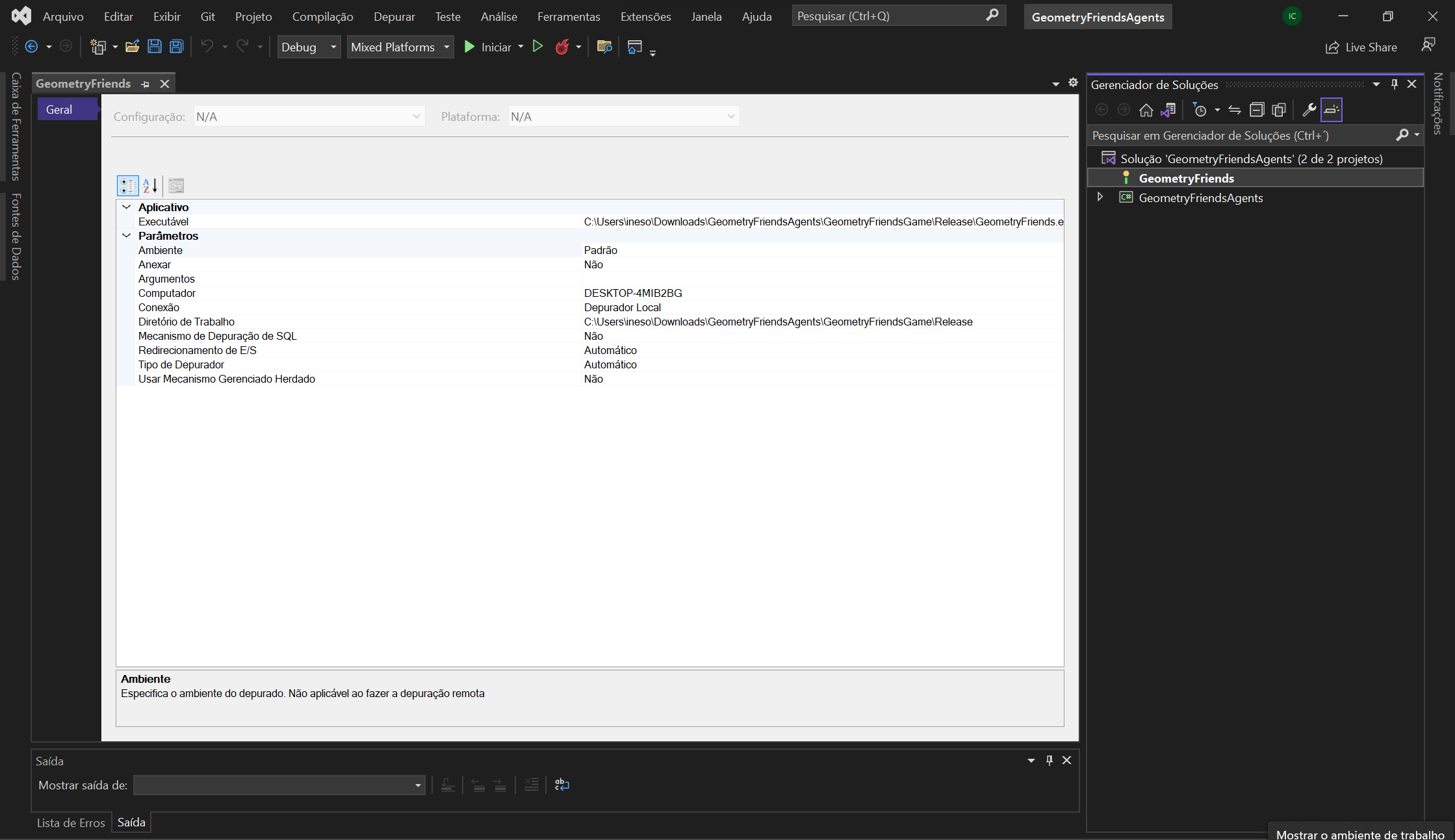The width and height of the screenshot is (1455, 840).
Task: Open the Compilação menu
Action: click(322, 16)
